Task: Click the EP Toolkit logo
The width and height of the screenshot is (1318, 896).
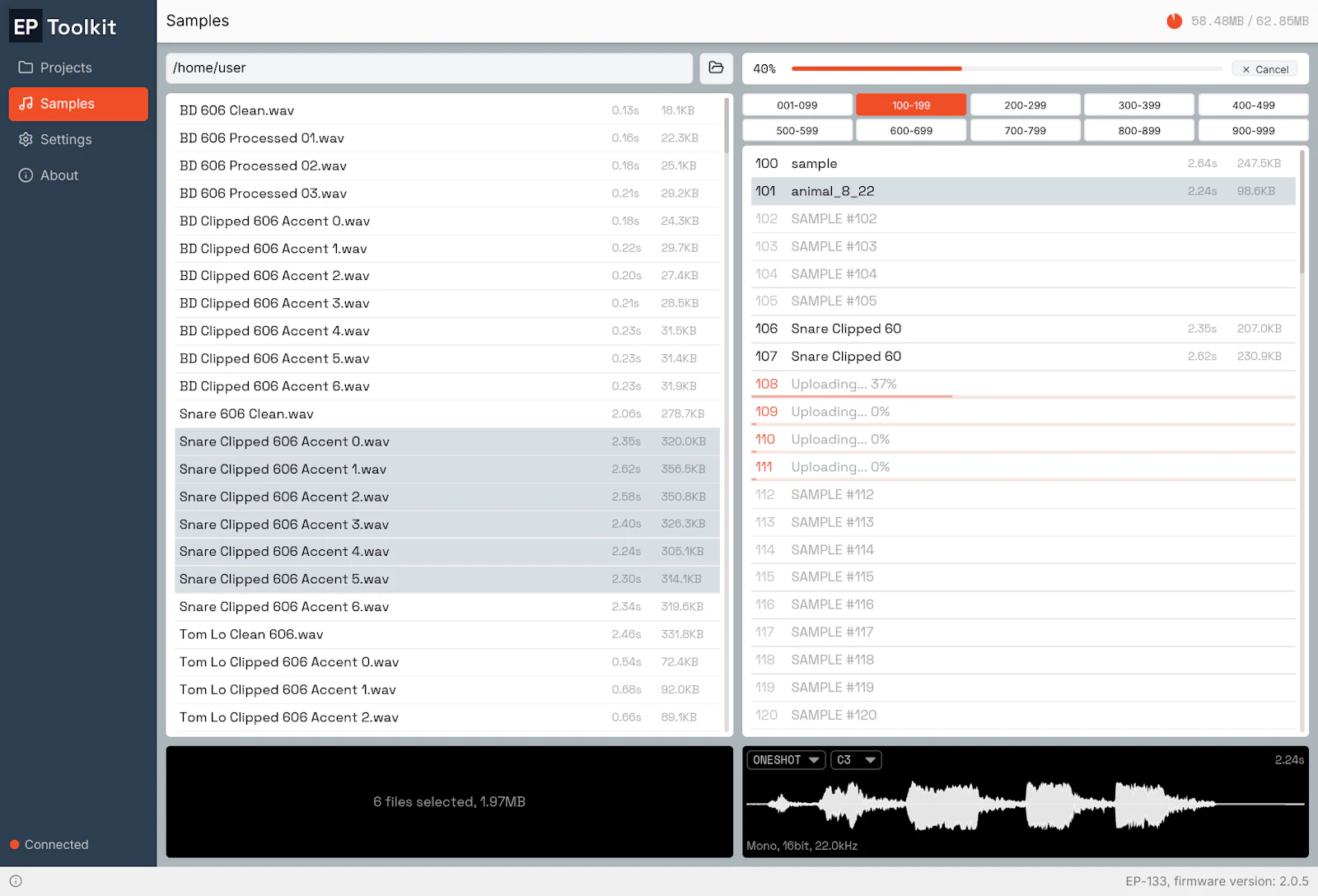Action: [x=64, y=27]
